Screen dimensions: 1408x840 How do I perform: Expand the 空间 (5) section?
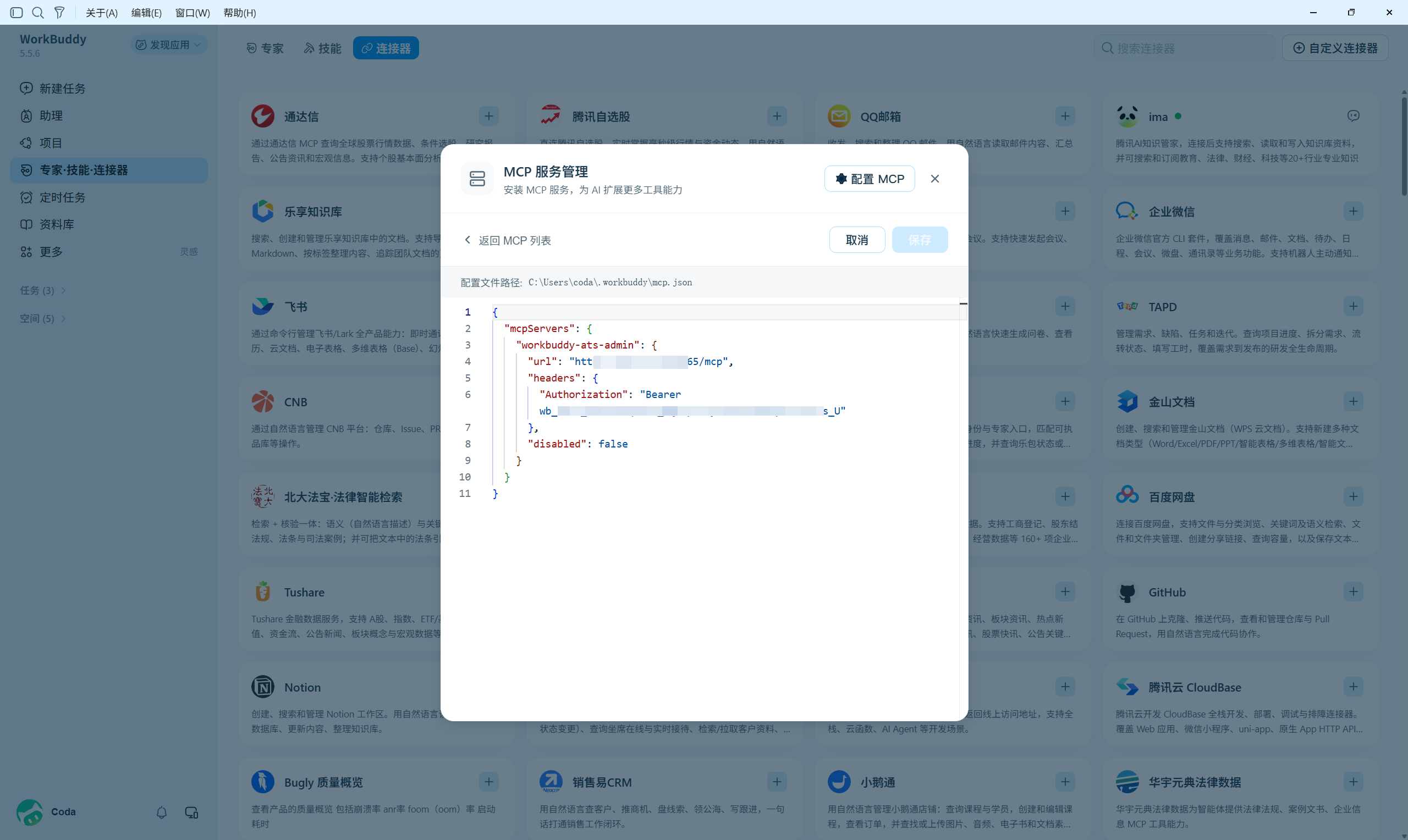[43, 319]
